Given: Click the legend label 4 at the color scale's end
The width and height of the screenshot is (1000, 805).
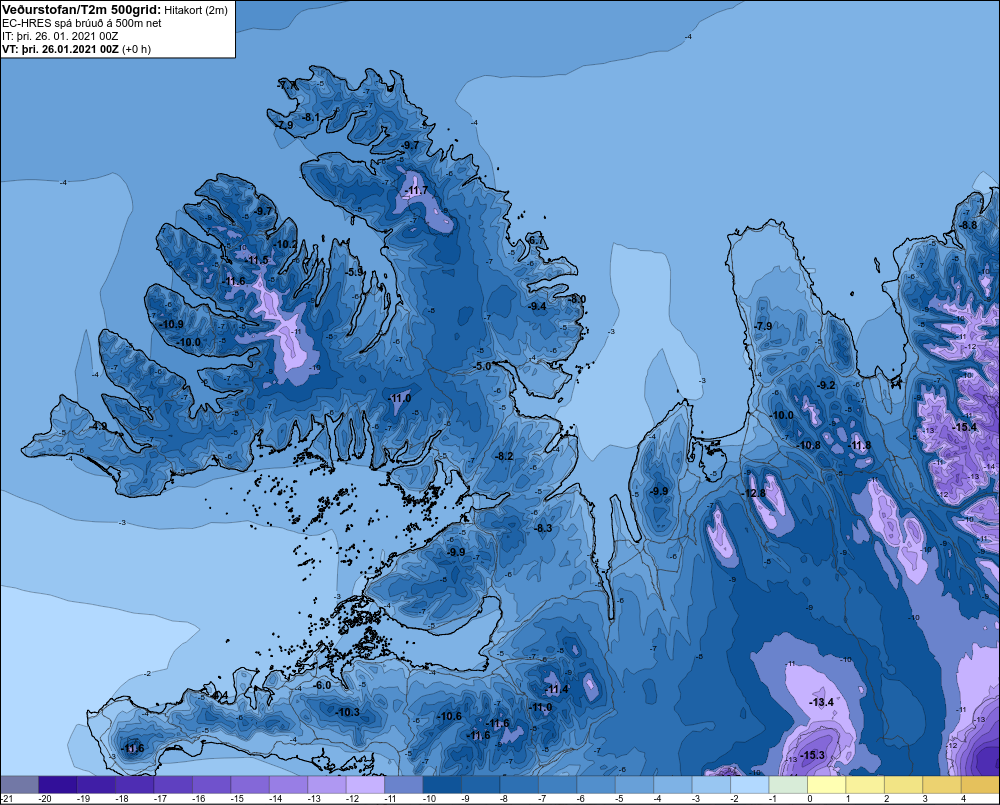Looking at the screenshot, I should pos(963,799).
